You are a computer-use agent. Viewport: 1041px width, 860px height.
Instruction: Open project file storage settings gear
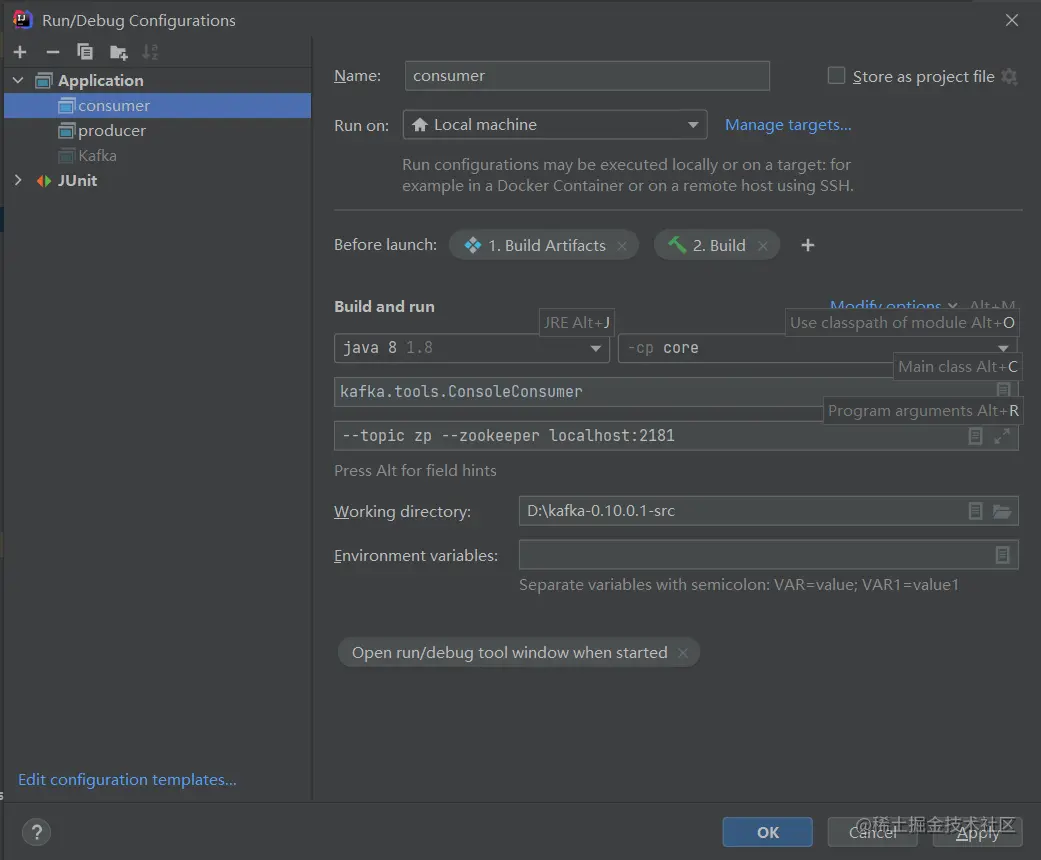1009,76
